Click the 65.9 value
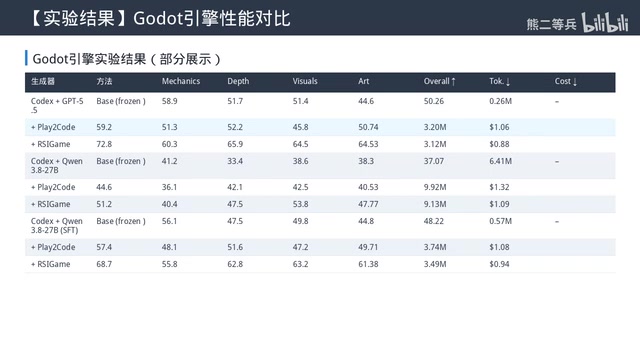 coord(235,144)
